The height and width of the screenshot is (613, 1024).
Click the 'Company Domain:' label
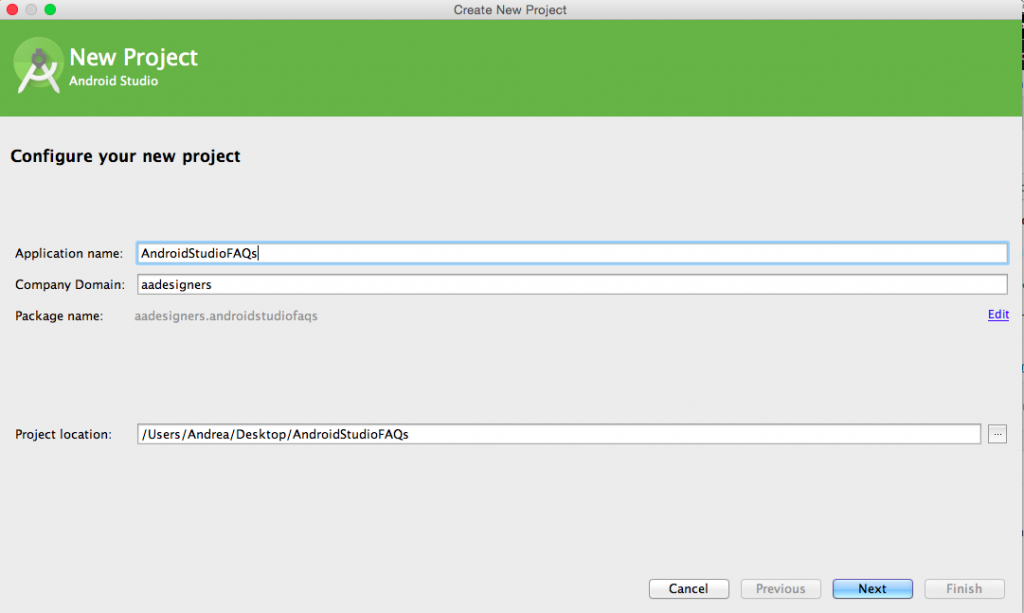point(70,285)
